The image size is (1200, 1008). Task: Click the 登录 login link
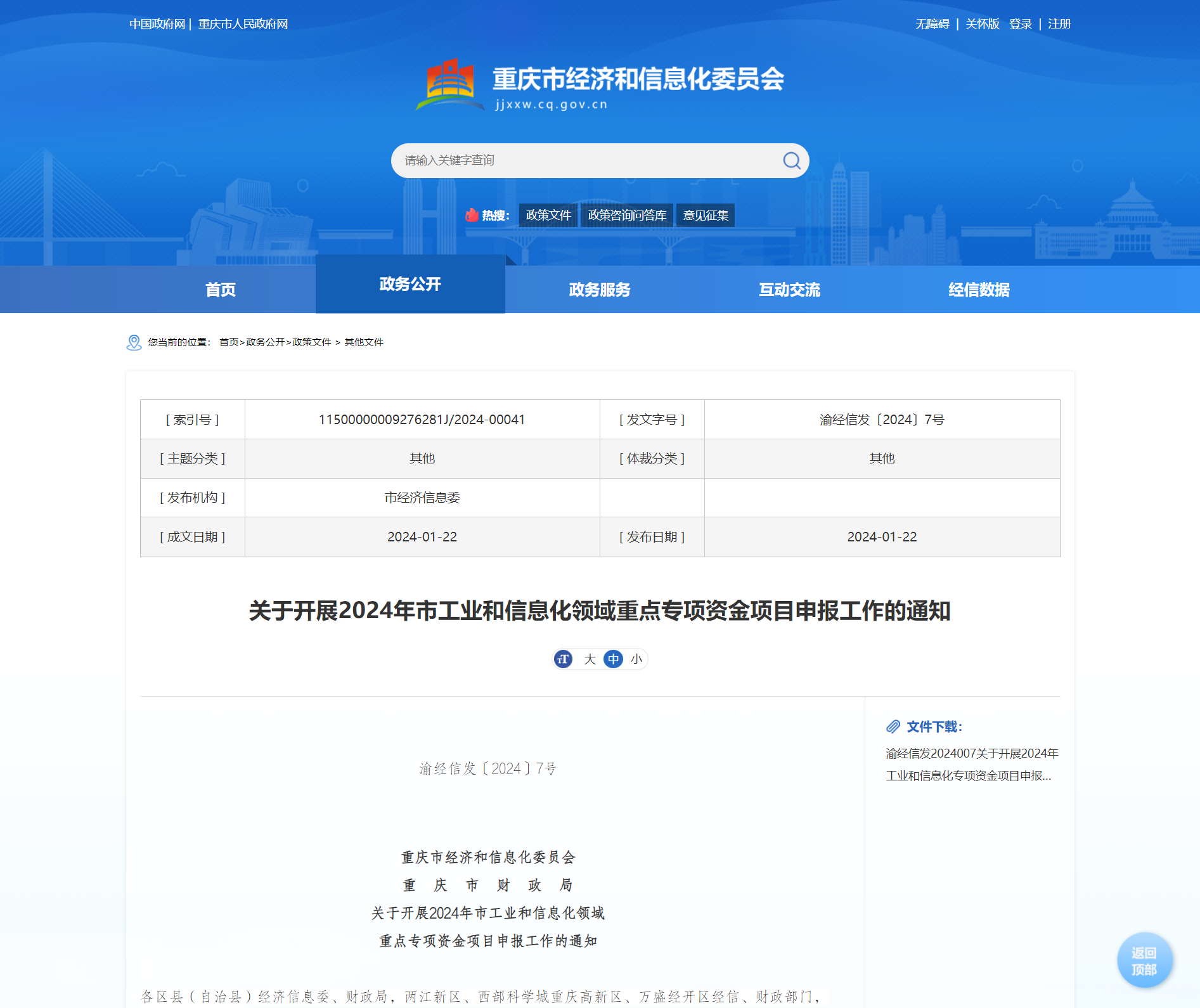pos(1020,24)
